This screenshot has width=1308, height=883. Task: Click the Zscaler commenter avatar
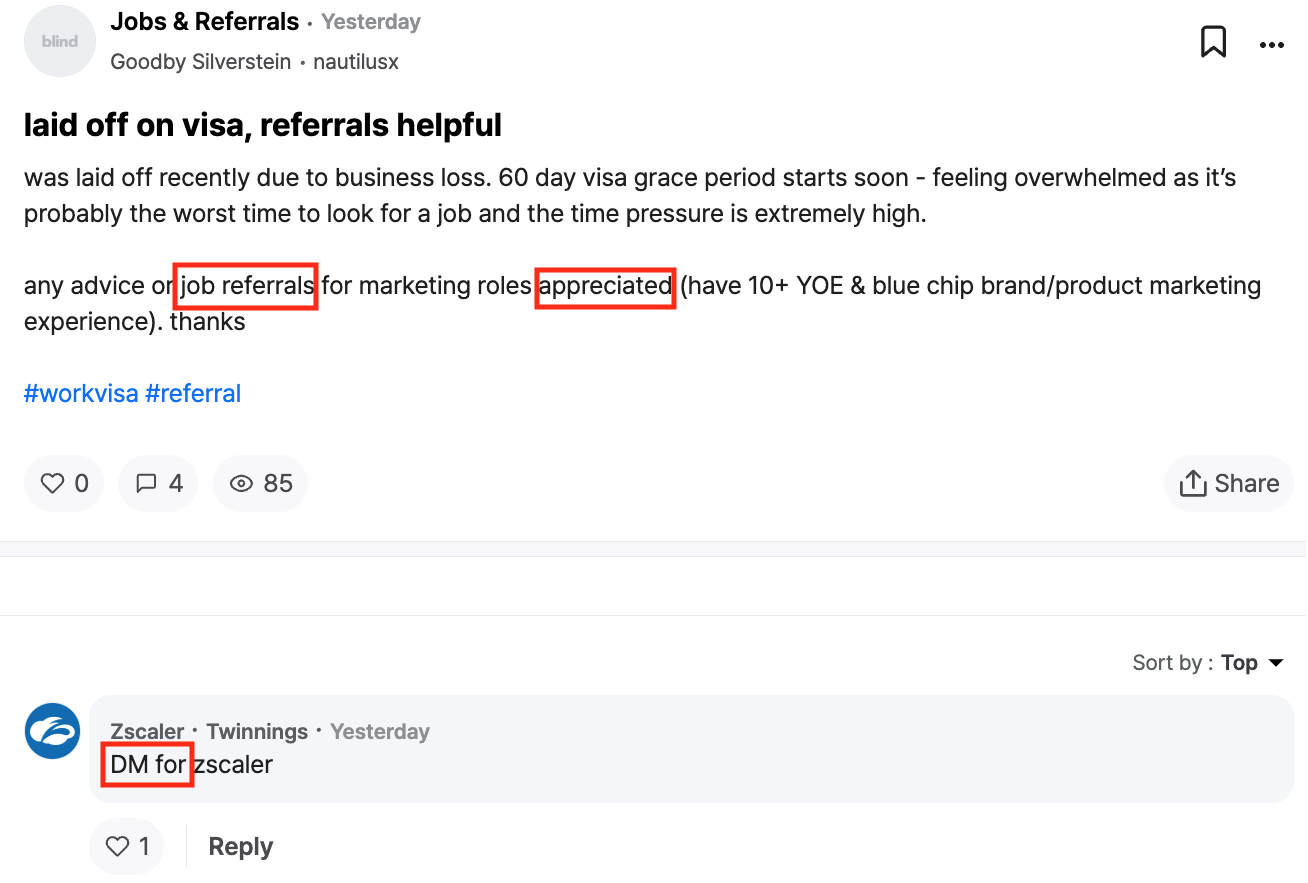click(52, 731)
